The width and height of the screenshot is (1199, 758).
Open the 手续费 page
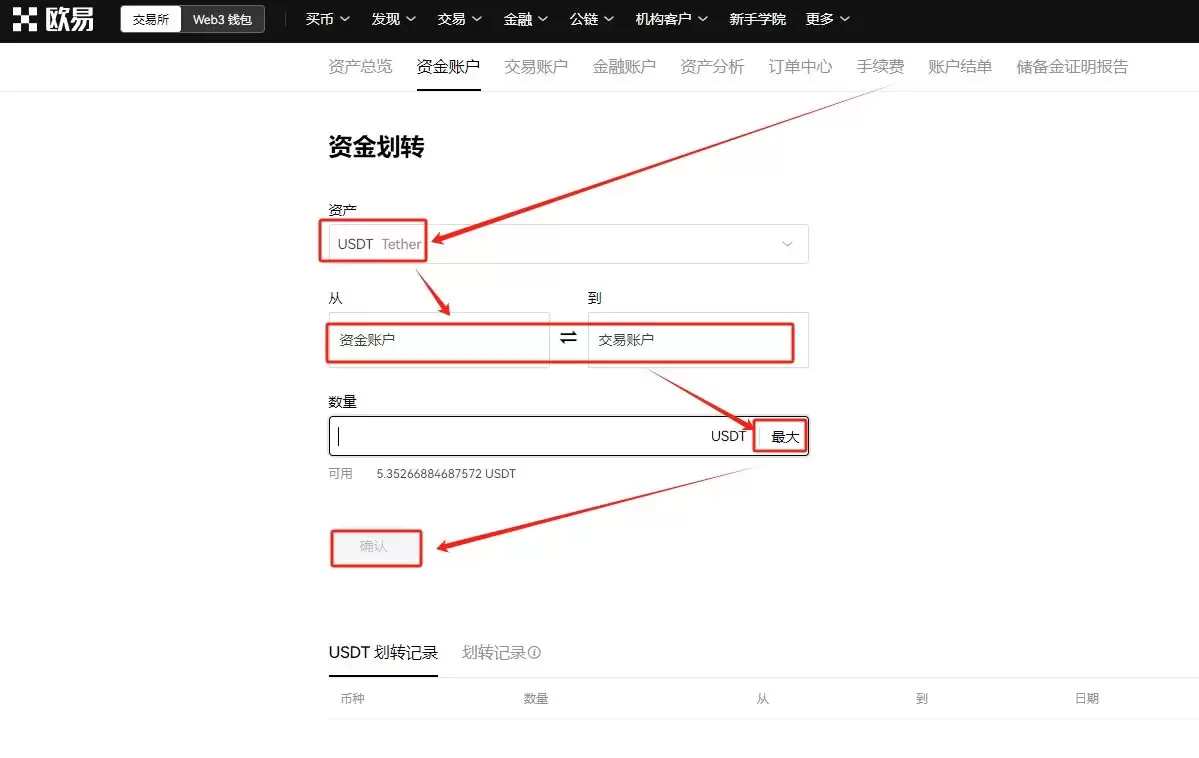click(880, 66)
